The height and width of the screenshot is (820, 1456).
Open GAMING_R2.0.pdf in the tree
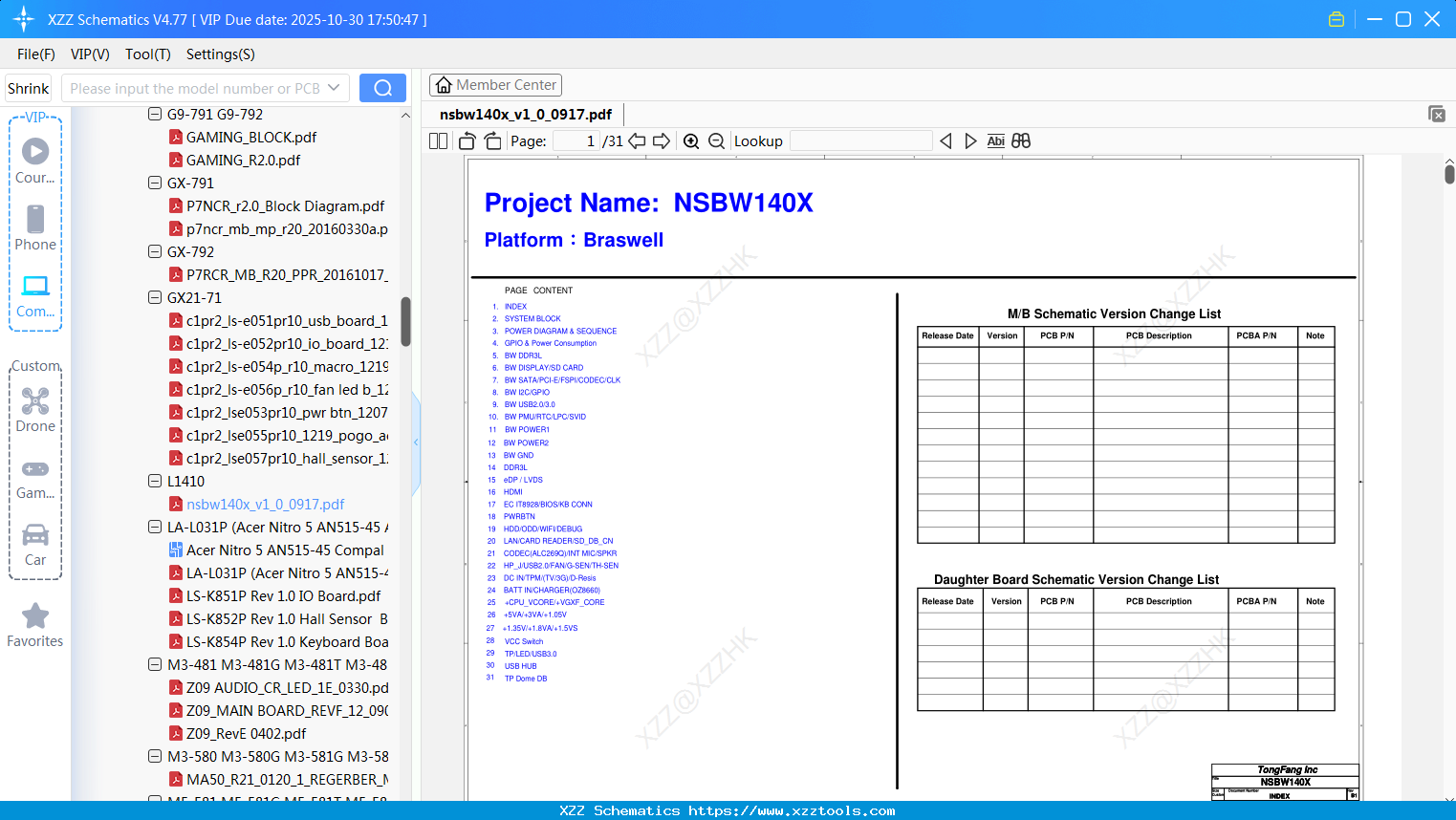click(243, 160)
